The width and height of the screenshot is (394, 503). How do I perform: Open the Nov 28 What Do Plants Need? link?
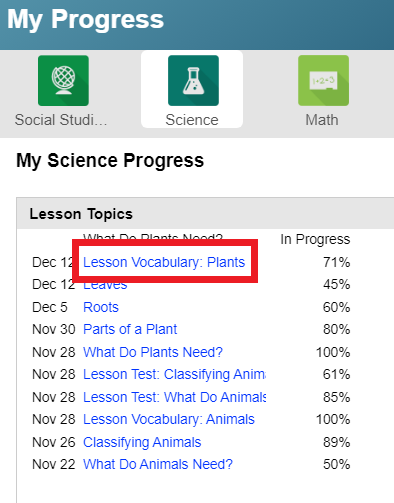(x=153, y=352)
